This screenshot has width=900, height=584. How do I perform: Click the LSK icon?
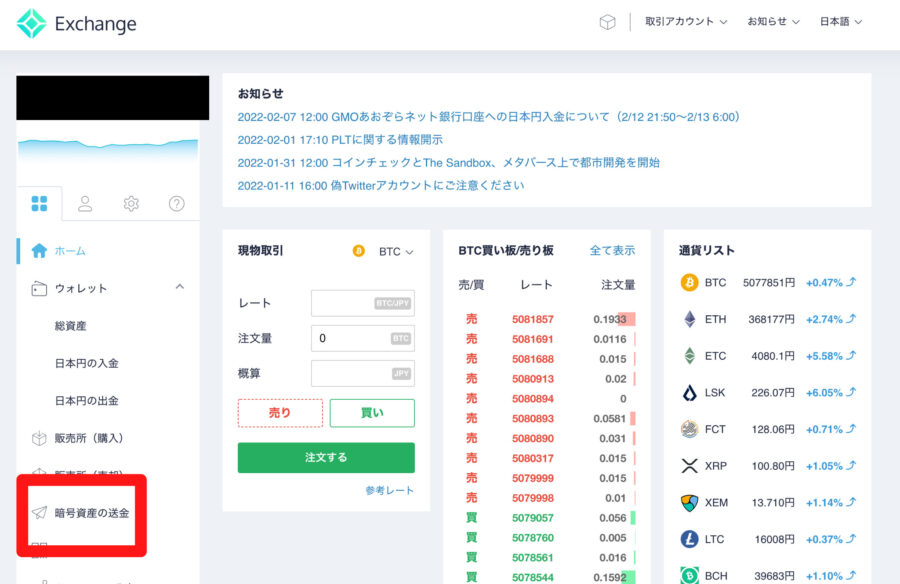click(689, 393)
